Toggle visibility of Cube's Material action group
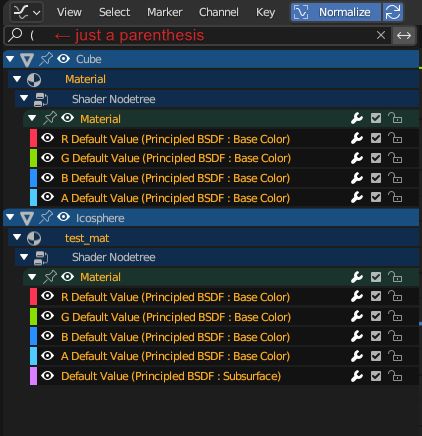 pyautogui.click(x=68, y=118)
